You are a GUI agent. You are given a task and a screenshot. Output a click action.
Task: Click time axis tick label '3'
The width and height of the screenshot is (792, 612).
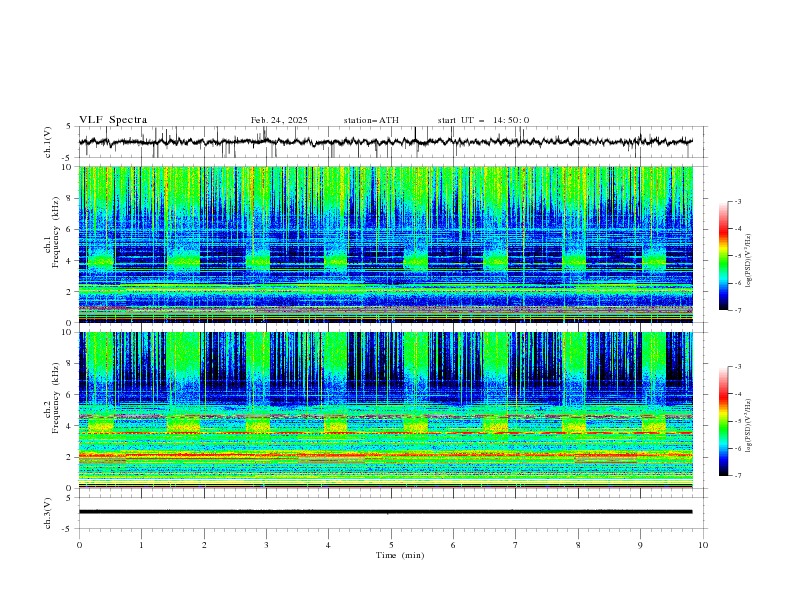[x=266, y=545]
